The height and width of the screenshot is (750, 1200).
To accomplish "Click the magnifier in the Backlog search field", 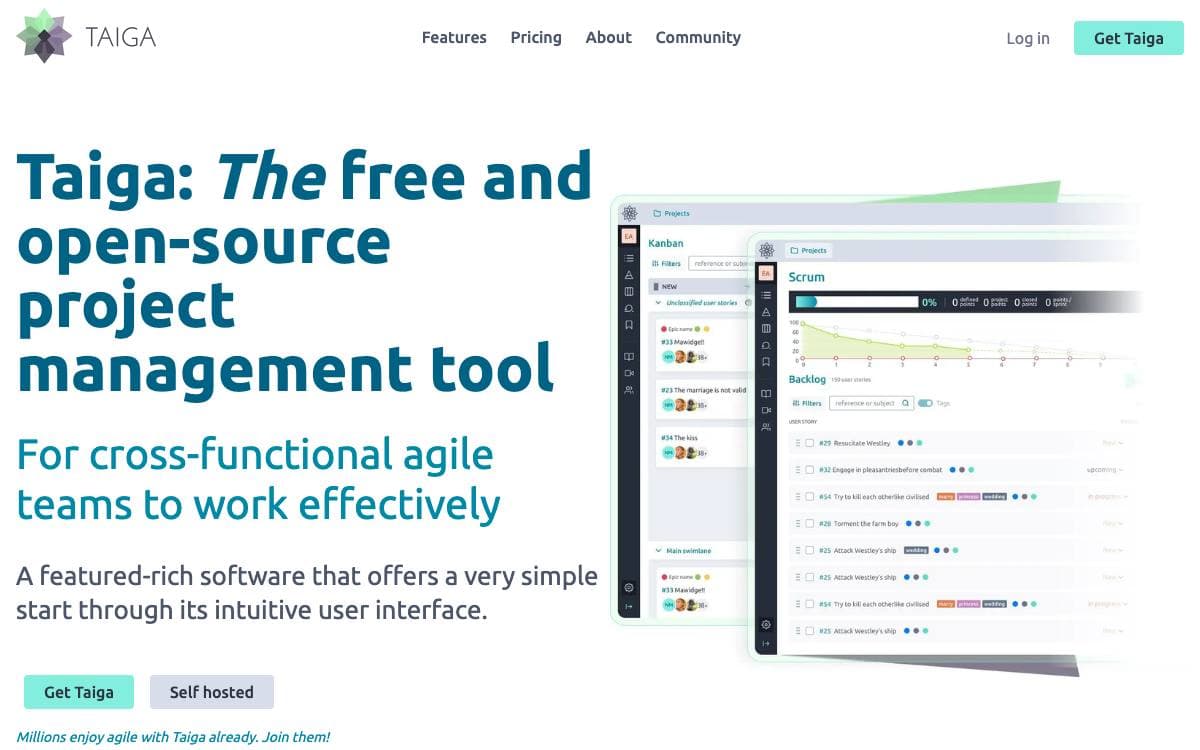I will pyautogui.click(x=905, y=403).
